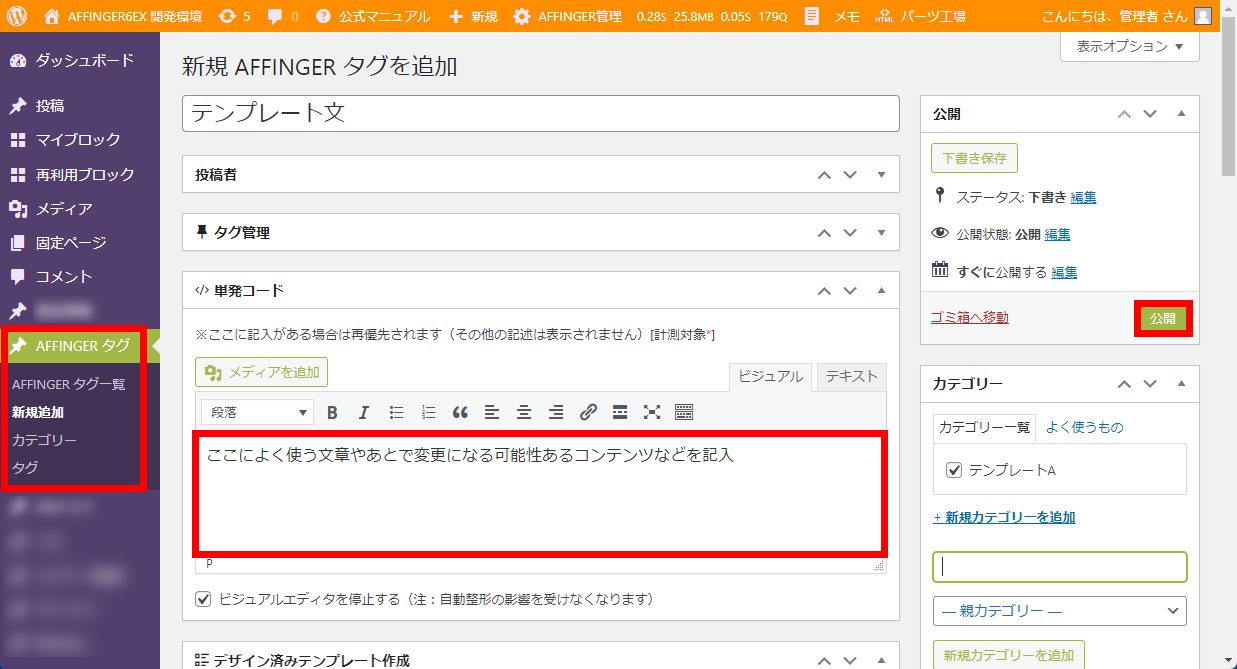Insert a numbered list

click(x=428, y=412)
